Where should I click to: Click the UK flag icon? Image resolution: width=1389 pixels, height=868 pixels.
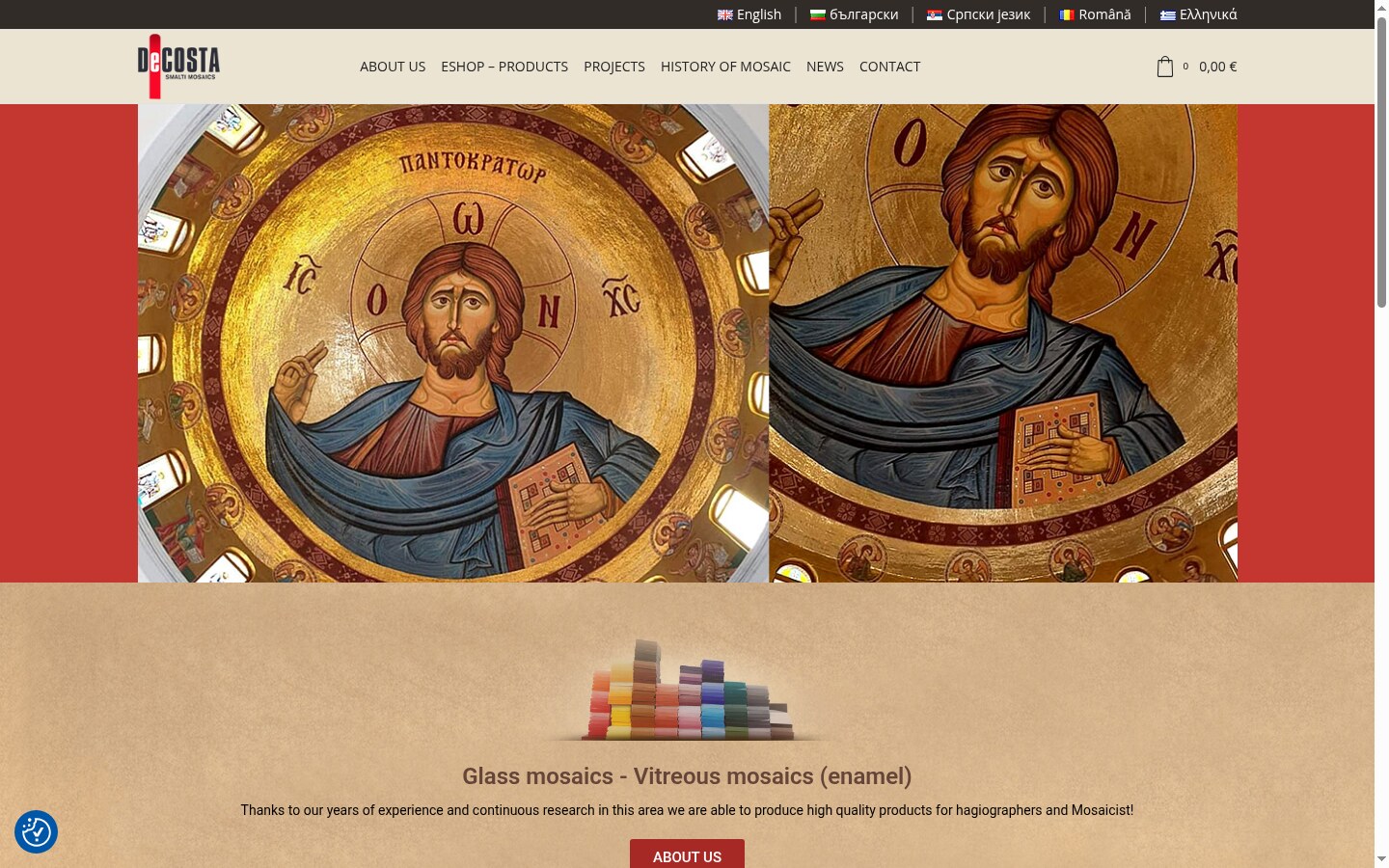(x=725, y=14)
